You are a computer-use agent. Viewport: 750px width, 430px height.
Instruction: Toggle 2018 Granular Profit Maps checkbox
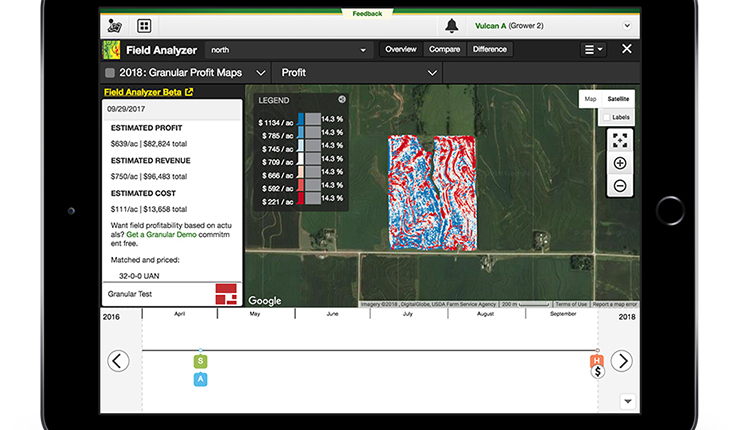click(x=110, y=73)
